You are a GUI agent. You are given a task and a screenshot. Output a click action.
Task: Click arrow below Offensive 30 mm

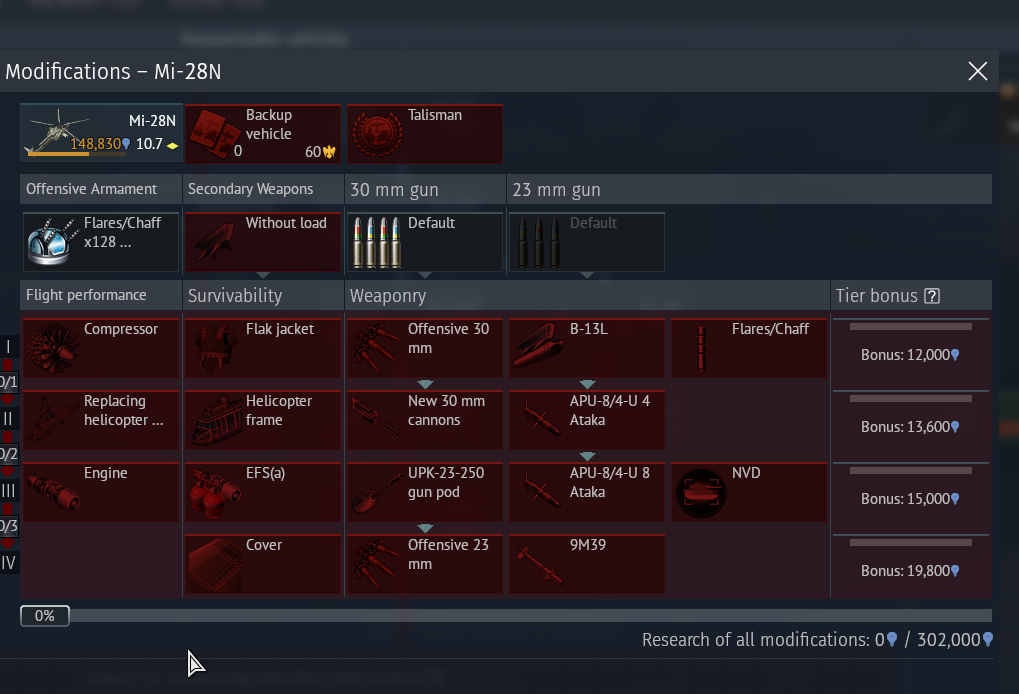425,384
